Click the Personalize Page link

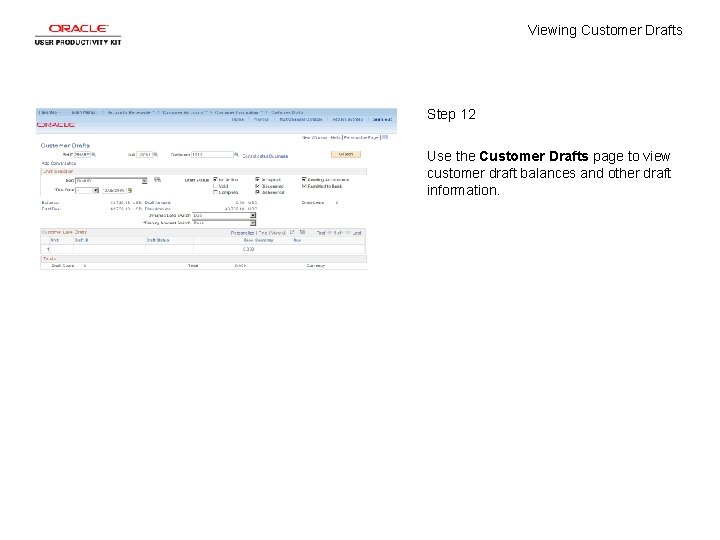(361, 137)
